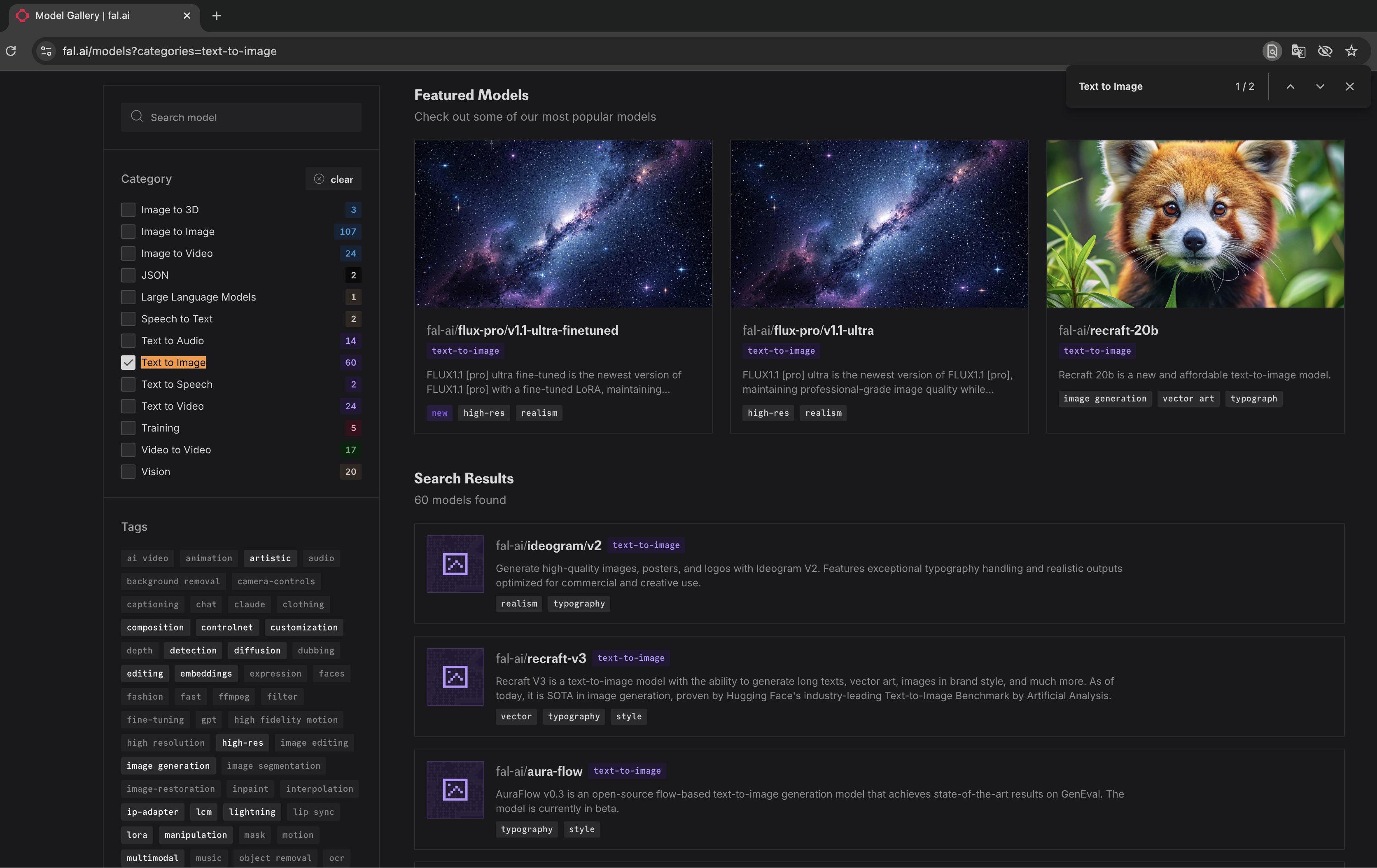Select the detection tag
Viewport: 1377px width, 868px height.
(193, 650)
